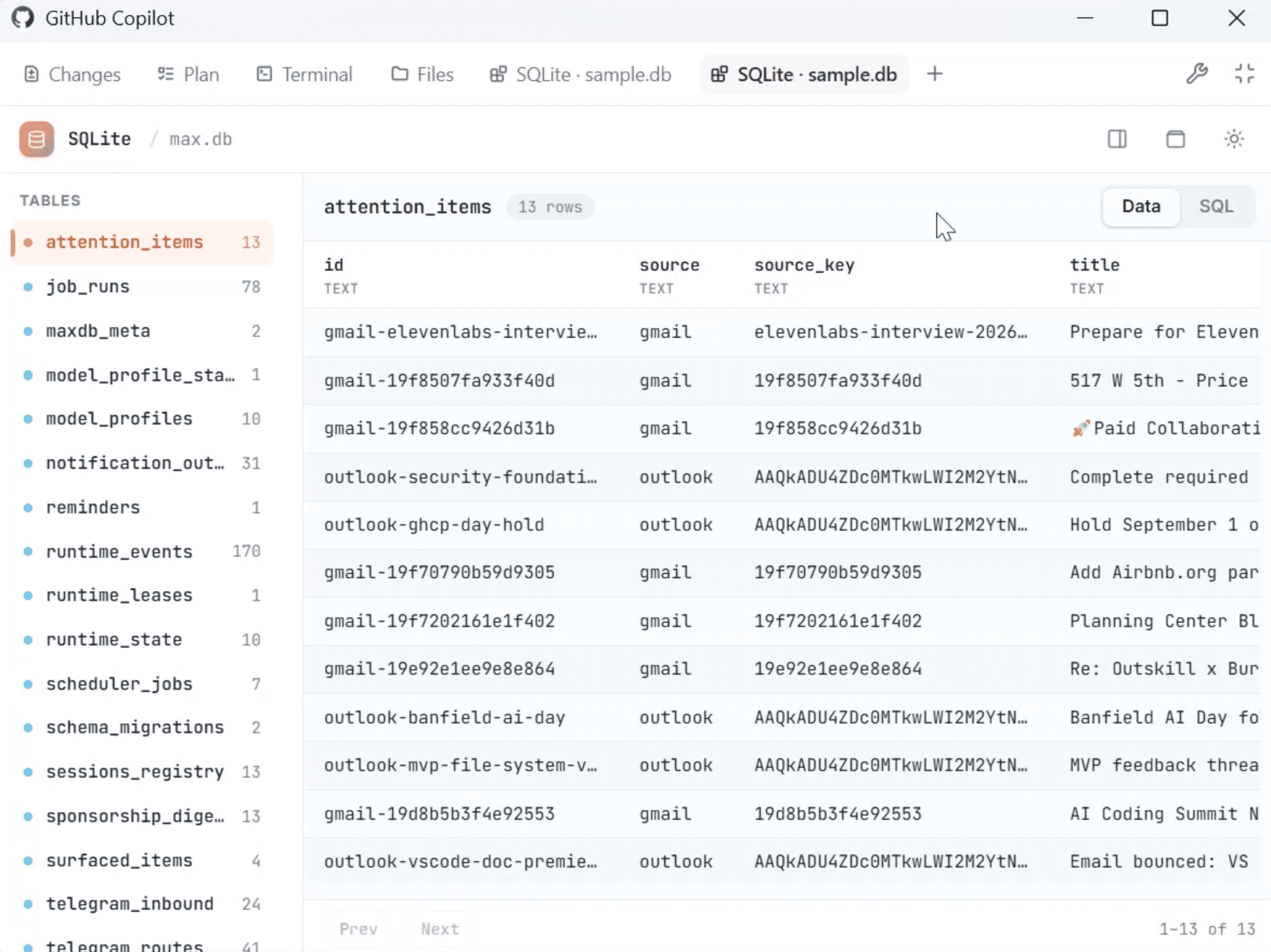
Task: Open the schema_migrations table
Action: click(142, 727)
